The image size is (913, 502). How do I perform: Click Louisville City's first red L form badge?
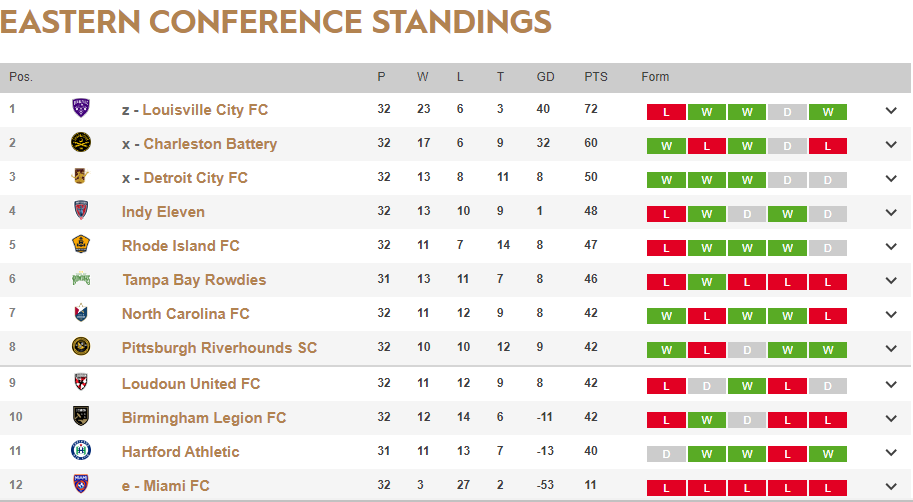point(666,112)
